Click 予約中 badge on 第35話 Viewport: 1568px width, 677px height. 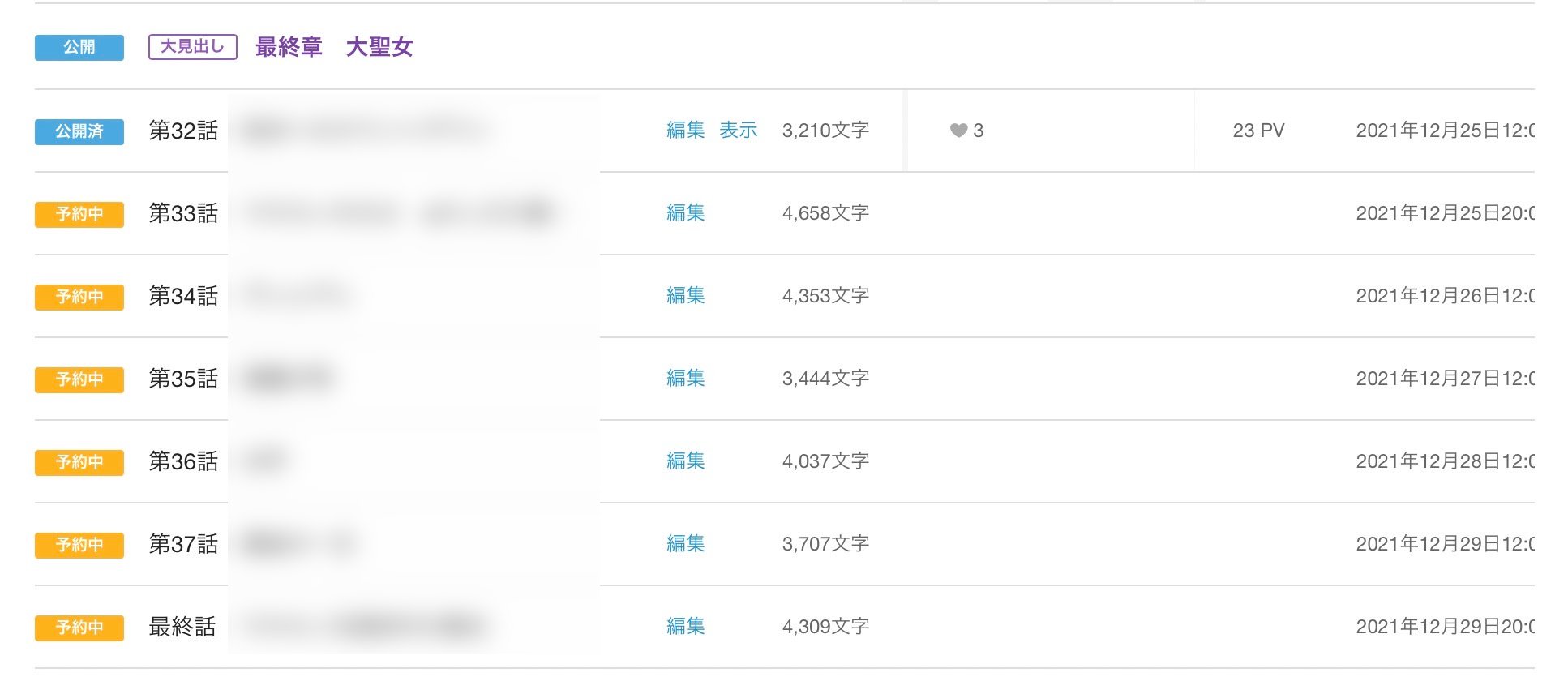click(x=79, y=379)
